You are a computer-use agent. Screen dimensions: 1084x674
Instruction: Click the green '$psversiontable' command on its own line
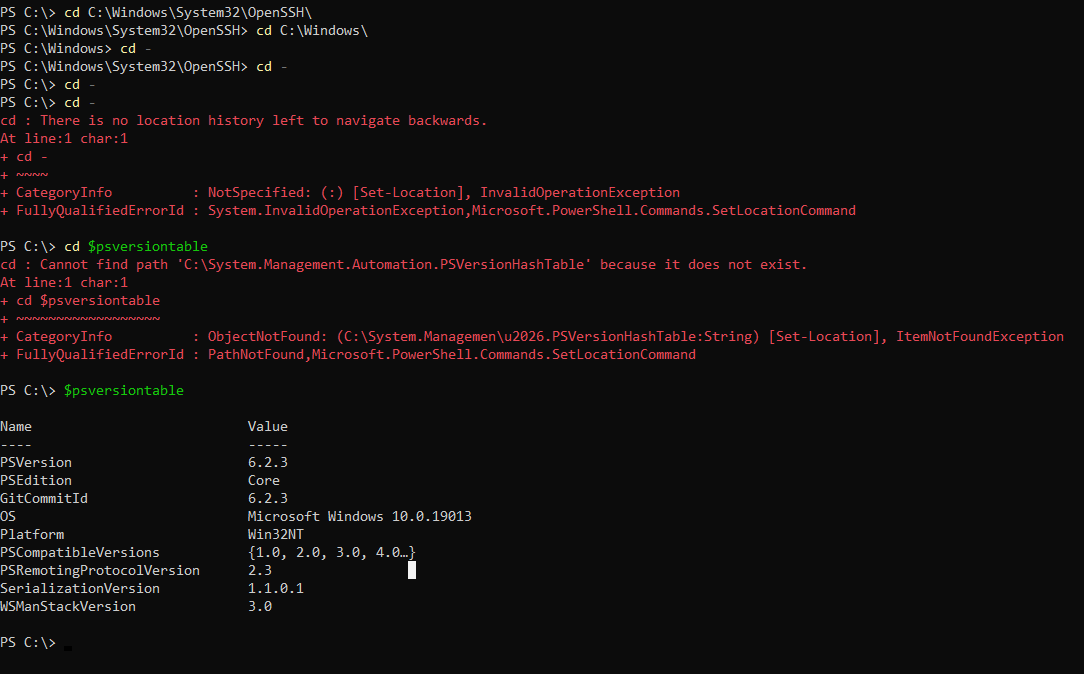(124, 391)
